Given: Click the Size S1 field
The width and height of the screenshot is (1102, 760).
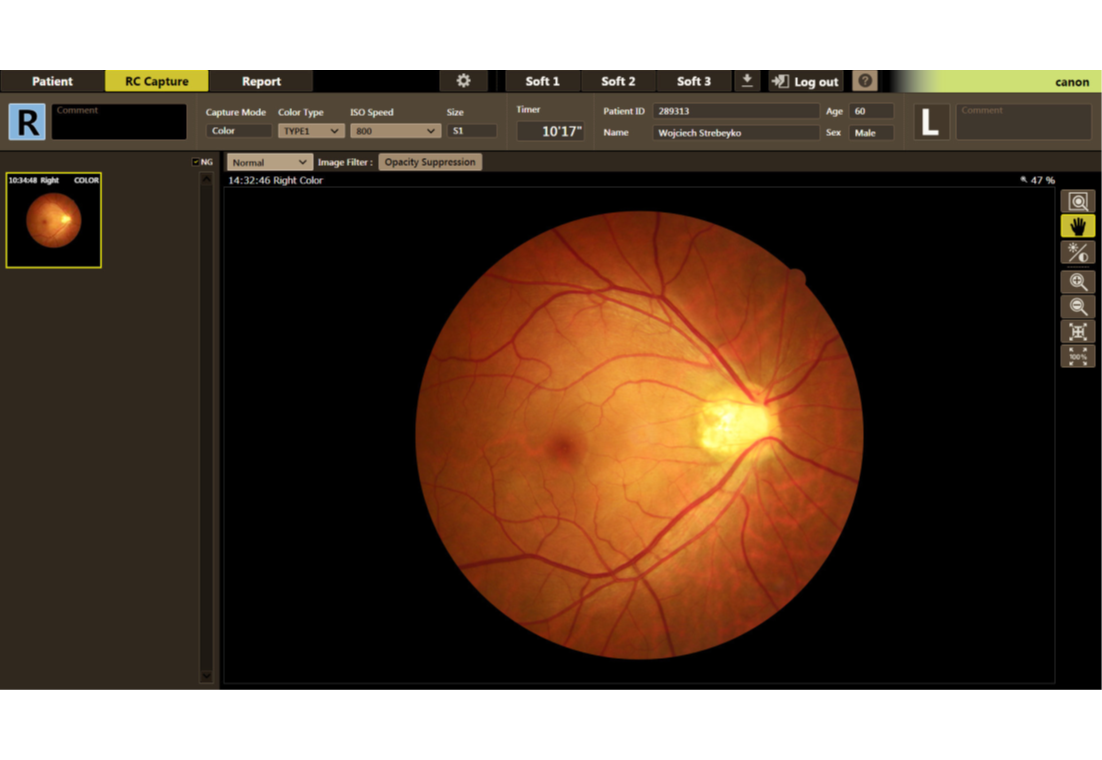Looking at the screenshot, I should click(x=472, y=131).
